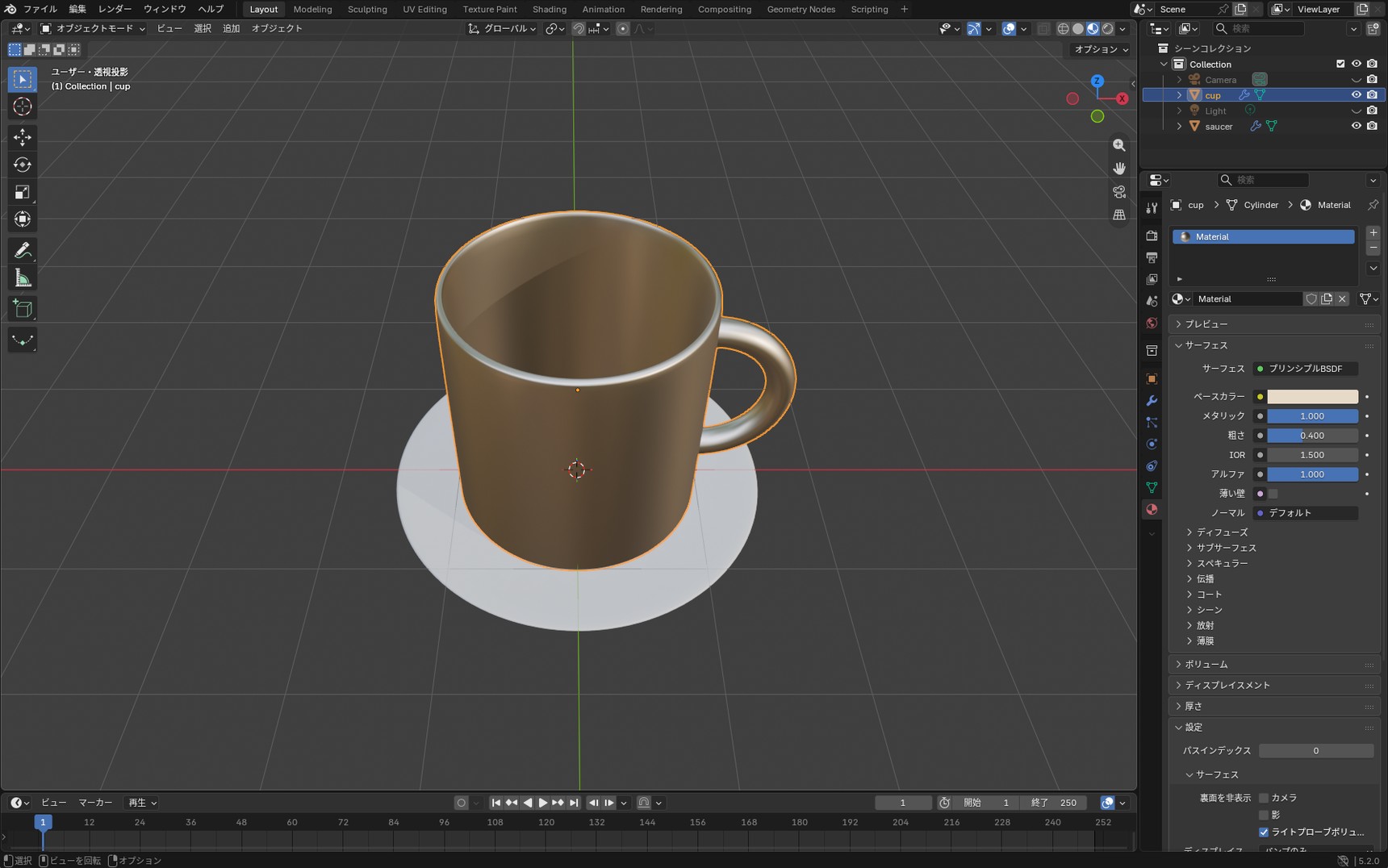The height and width of the screenshot is (868, 1388).
Task: Open the World properties tab
Action: [1152, 323]
